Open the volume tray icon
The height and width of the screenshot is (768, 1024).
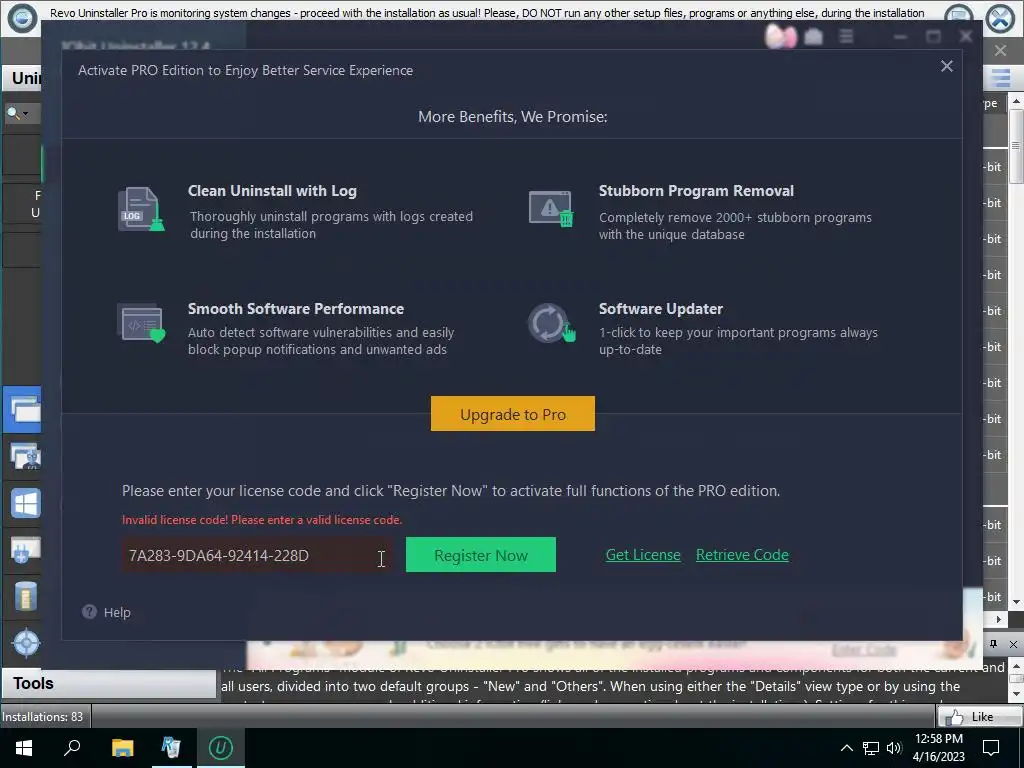tap(893, 748)
